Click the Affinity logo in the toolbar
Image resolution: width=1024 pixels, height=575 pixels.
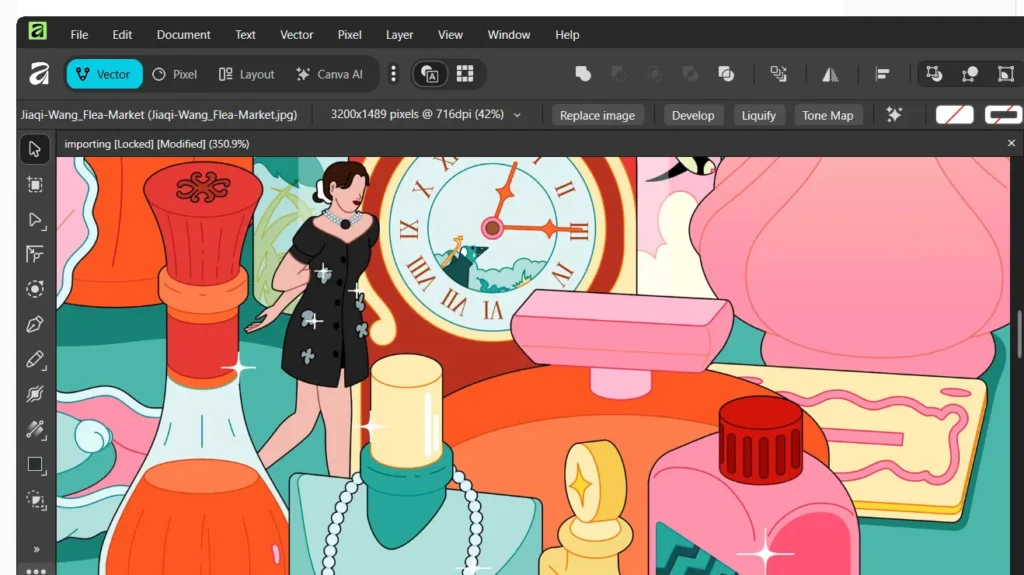[39, 74]
